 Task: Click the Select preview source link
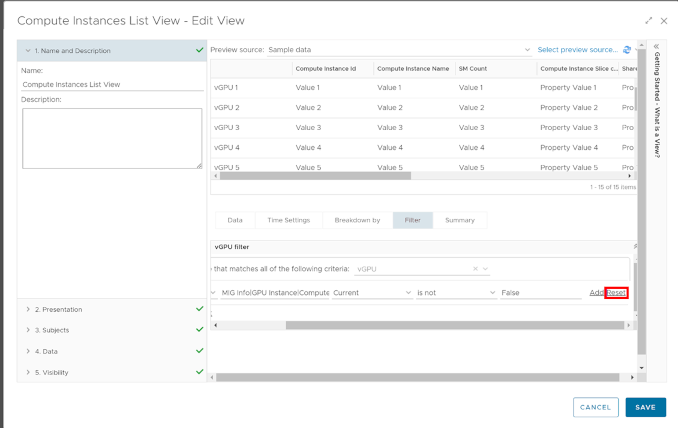point(577,49)
